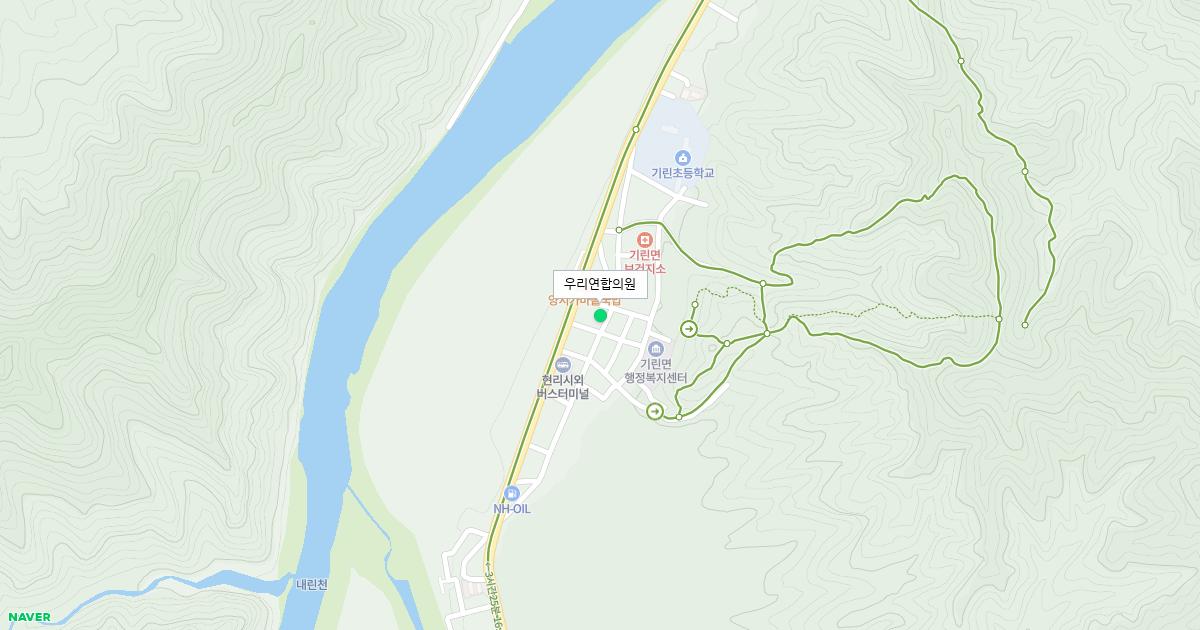This screenshot has height=630, width=1200.
Task: Open the 우리연합의원 label box
Action: point(600,284)
